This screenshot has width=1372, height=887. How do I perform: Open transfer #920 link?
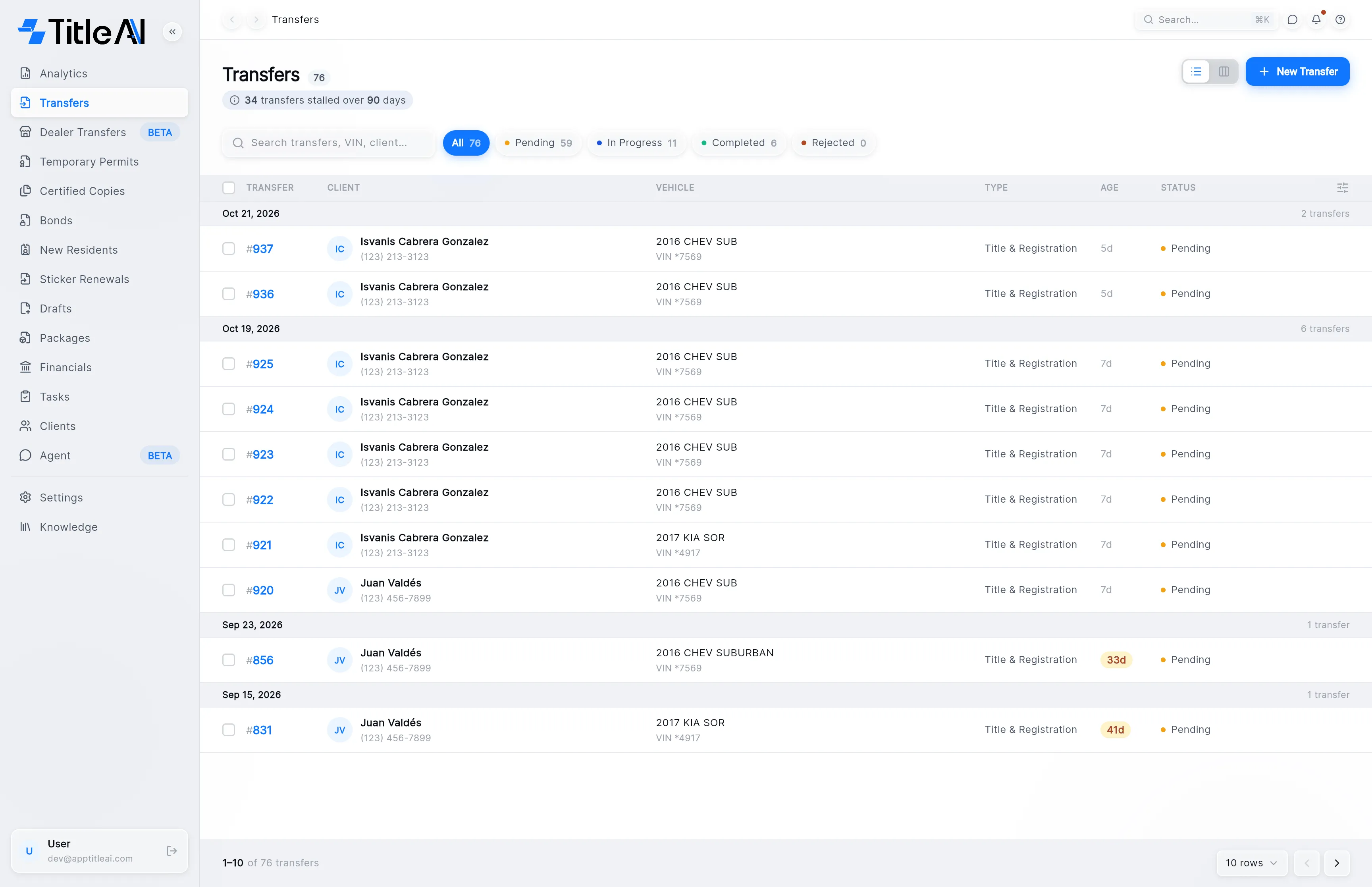pos(260,590)
